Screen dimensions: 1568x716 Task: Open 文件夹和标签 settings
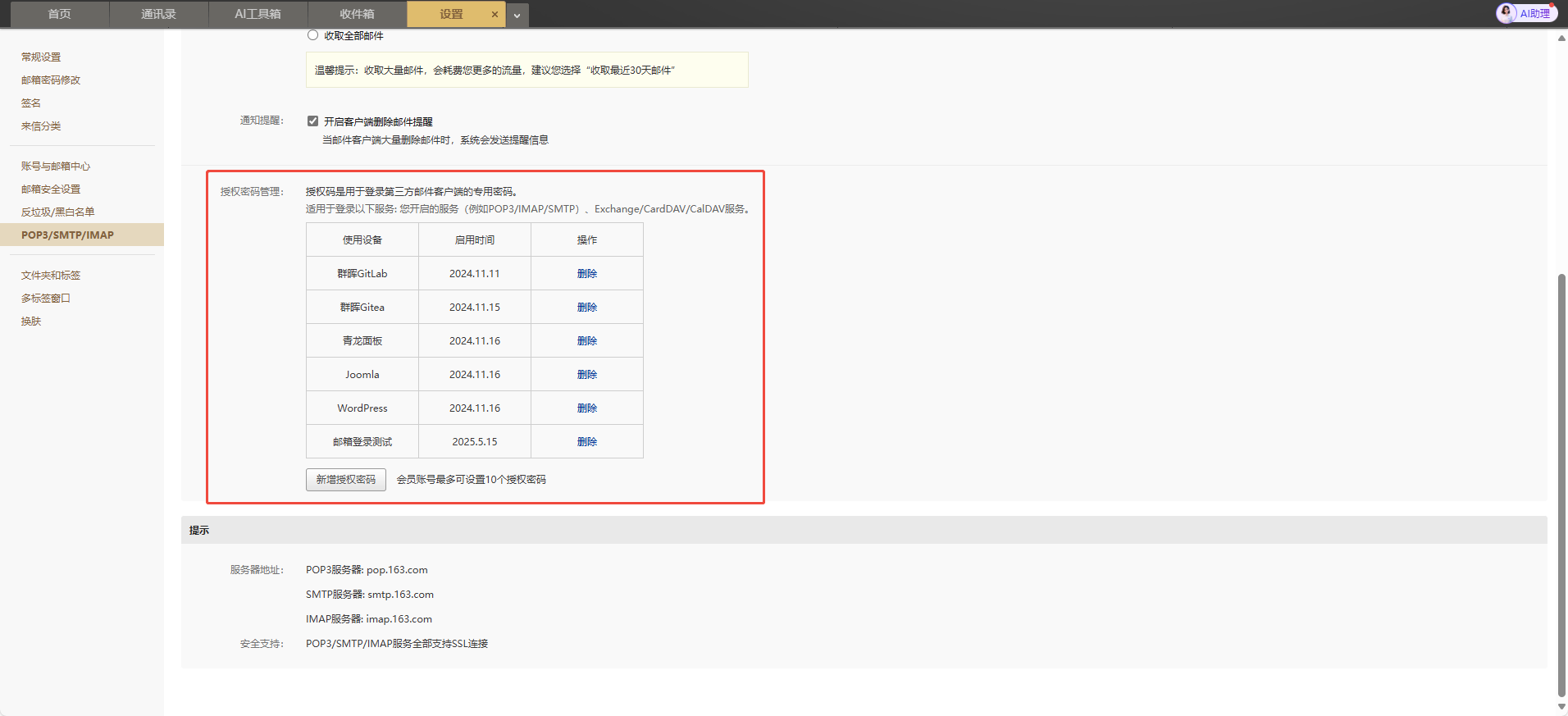[x=51, y=275]
